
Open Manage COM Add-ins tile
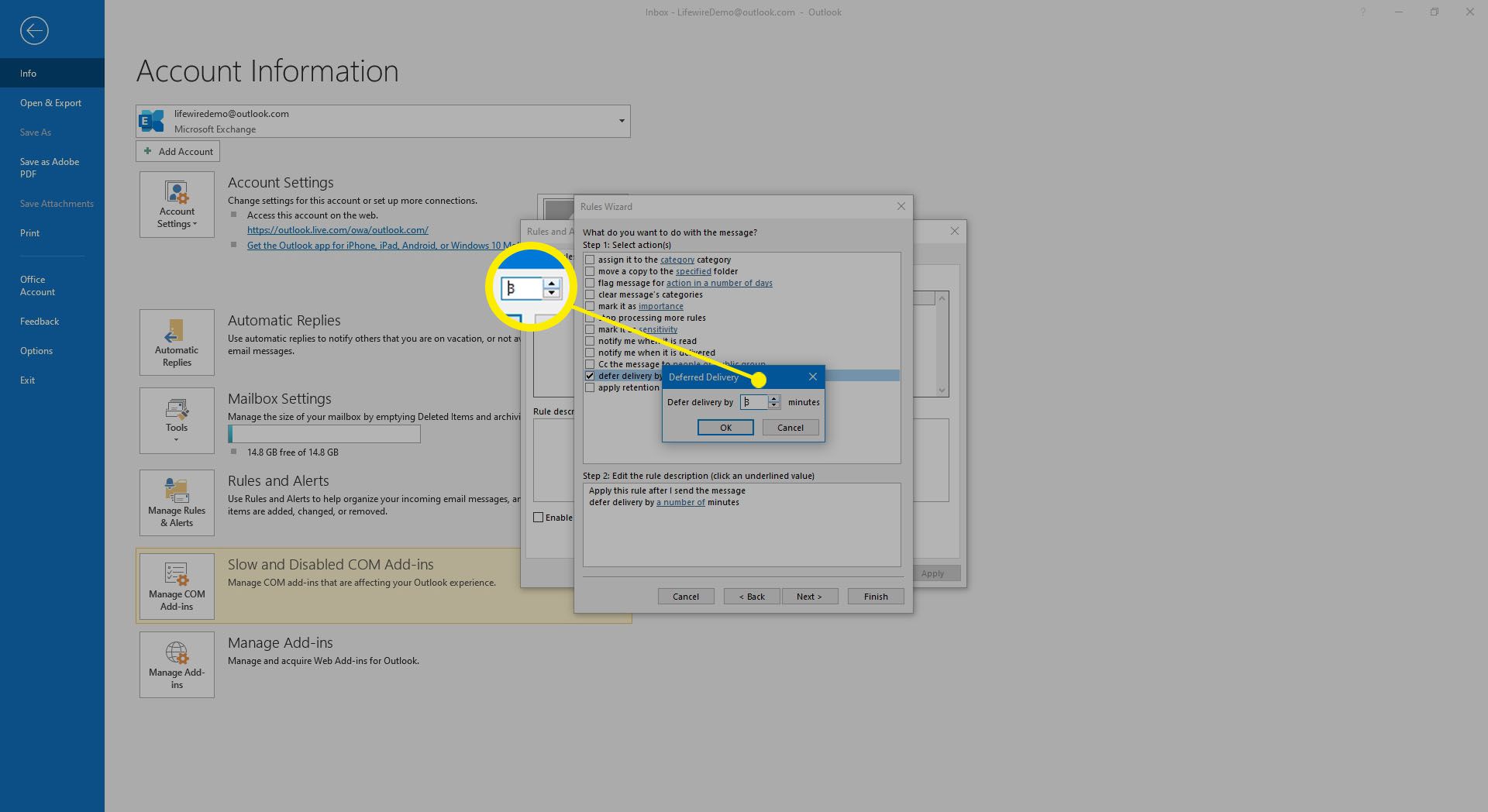[x=177, y=587]
